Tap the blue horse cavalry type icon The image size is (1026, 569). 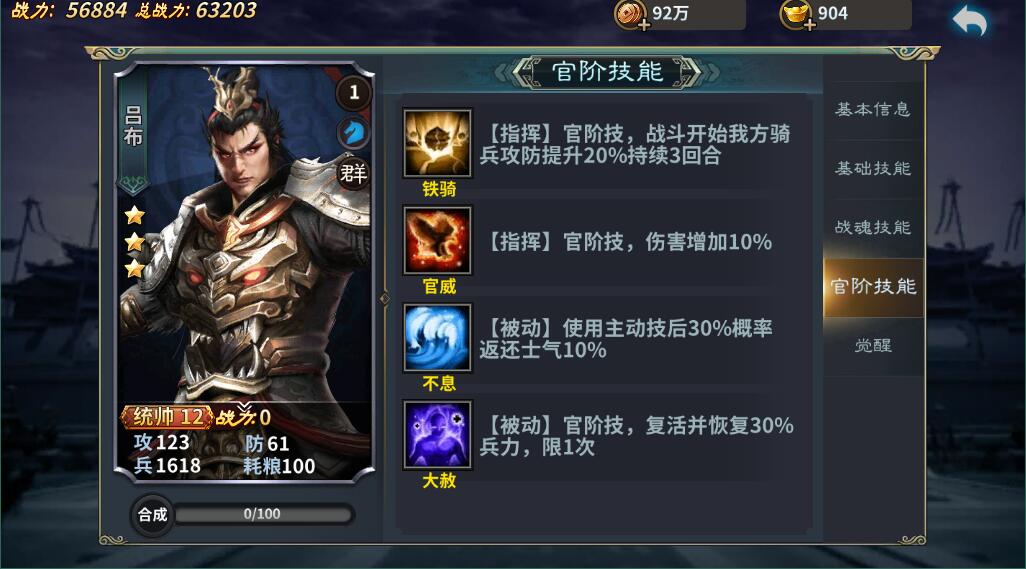click(354, 133)
